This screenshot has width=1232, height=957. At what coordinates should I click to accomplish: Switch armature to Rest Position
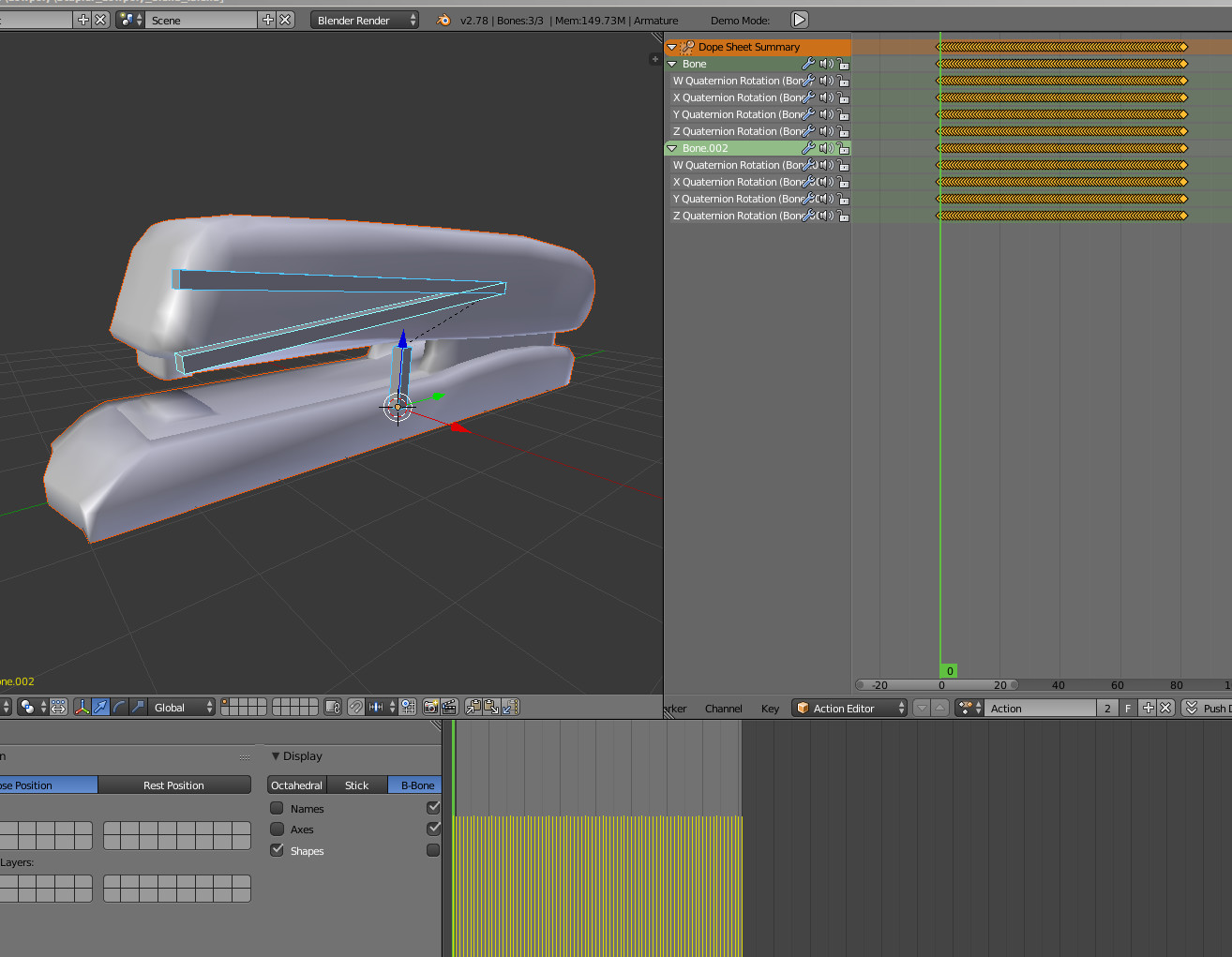[x=174, y=785]
